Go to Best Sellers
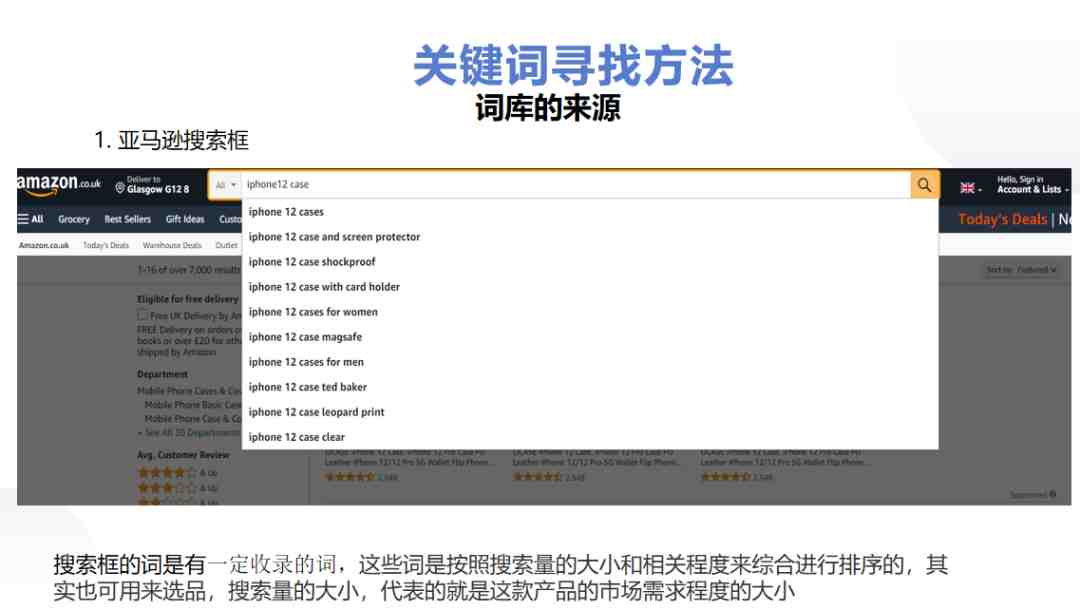Viewport: 1080px width, 610px height. (x=127, y=219)
